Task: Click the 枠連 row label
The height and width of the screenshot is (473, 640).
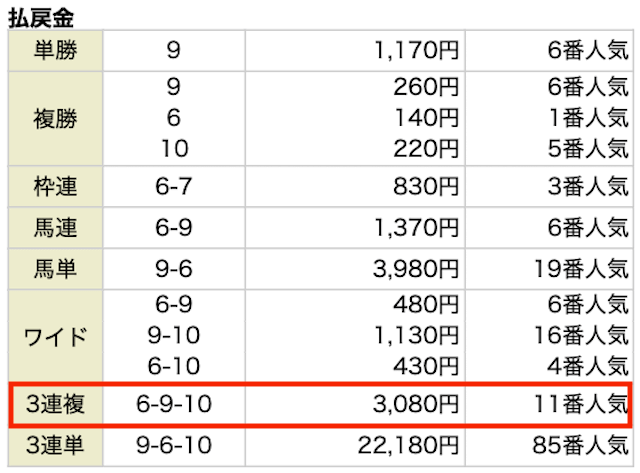Action: click(x=56, y=187)
